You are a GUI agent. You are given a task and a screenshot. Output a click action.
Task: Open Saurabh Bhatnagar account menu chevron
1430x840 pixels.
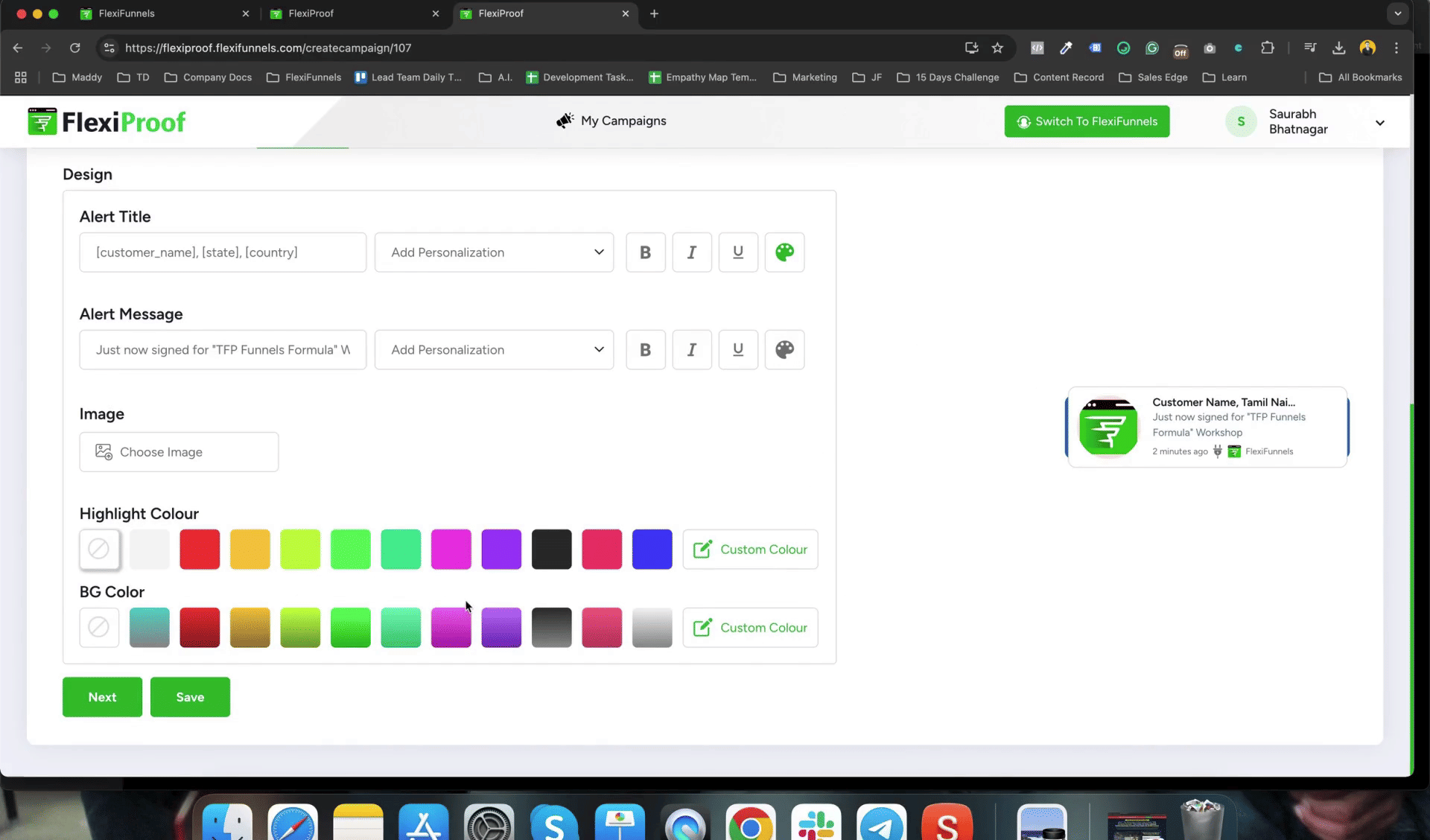[1379, 123]
